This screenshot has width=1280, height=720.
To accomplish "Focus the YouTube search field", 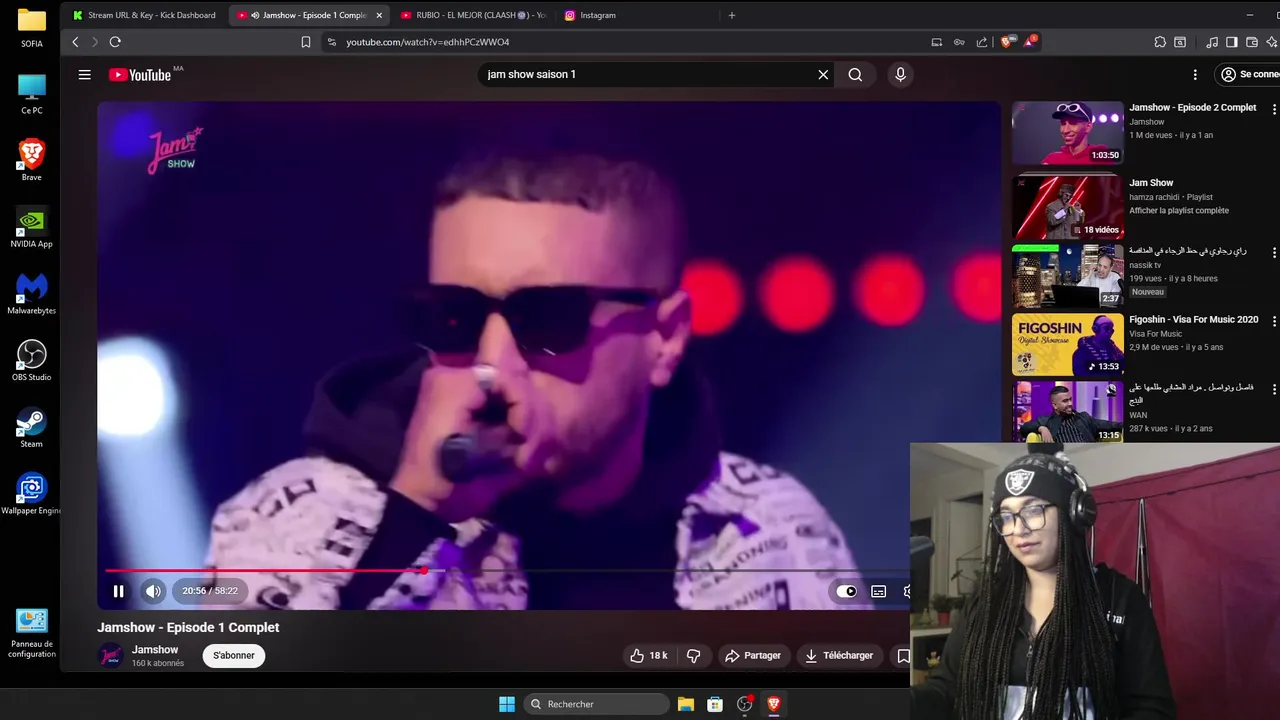I will click(645, 75).
